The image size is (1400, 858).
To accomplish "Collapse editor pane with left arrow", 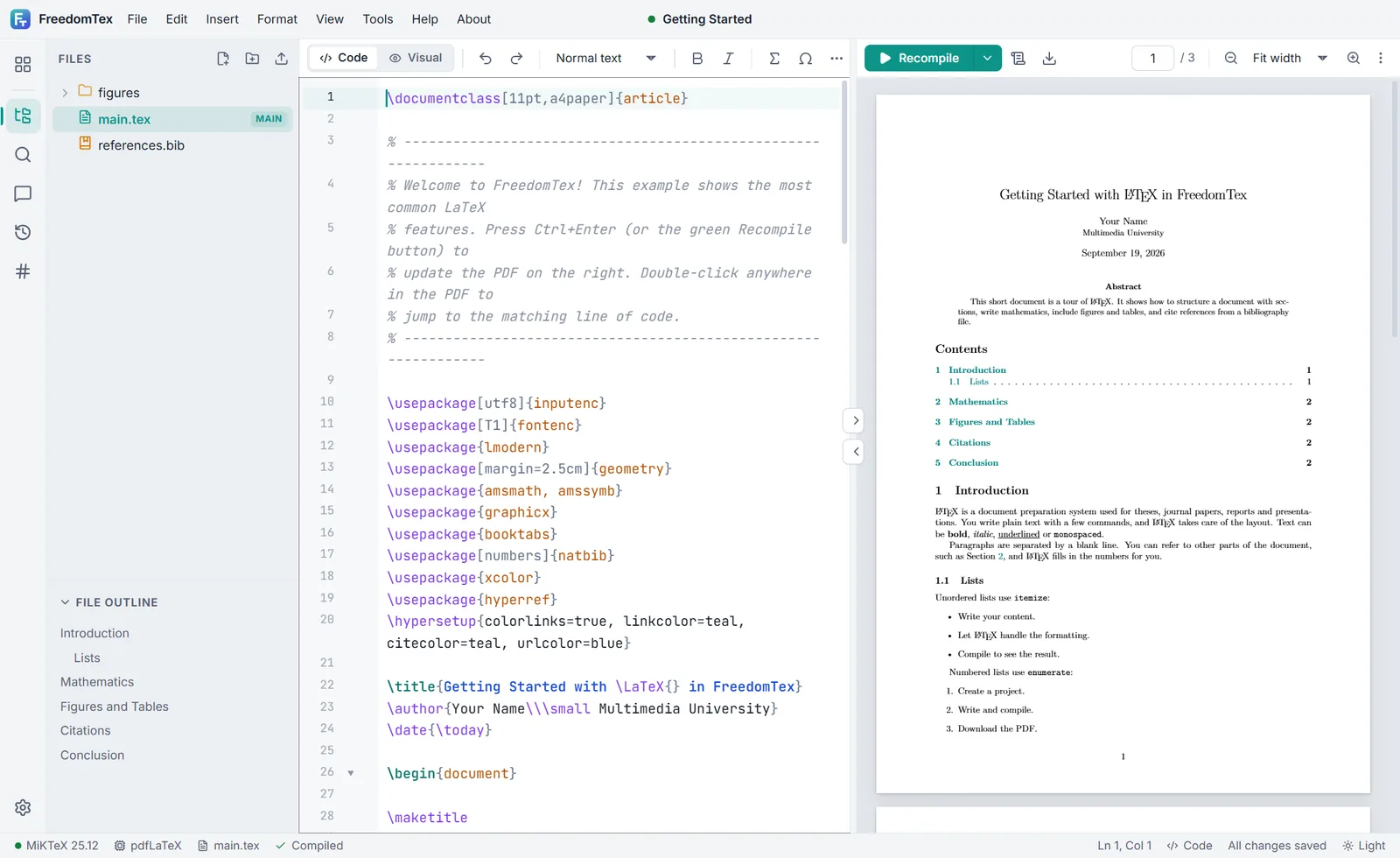I will click(x=855, y=452).
